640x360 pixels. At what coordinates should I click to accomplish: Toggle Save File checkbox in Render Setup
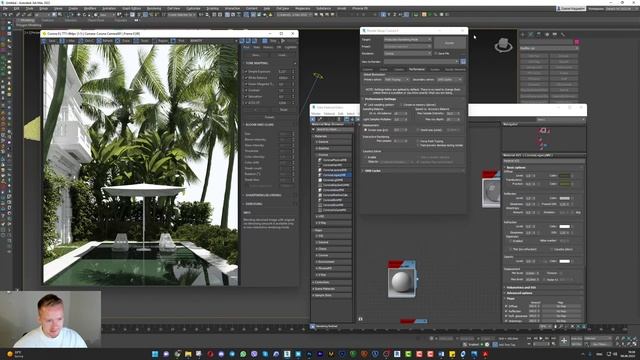436,53
